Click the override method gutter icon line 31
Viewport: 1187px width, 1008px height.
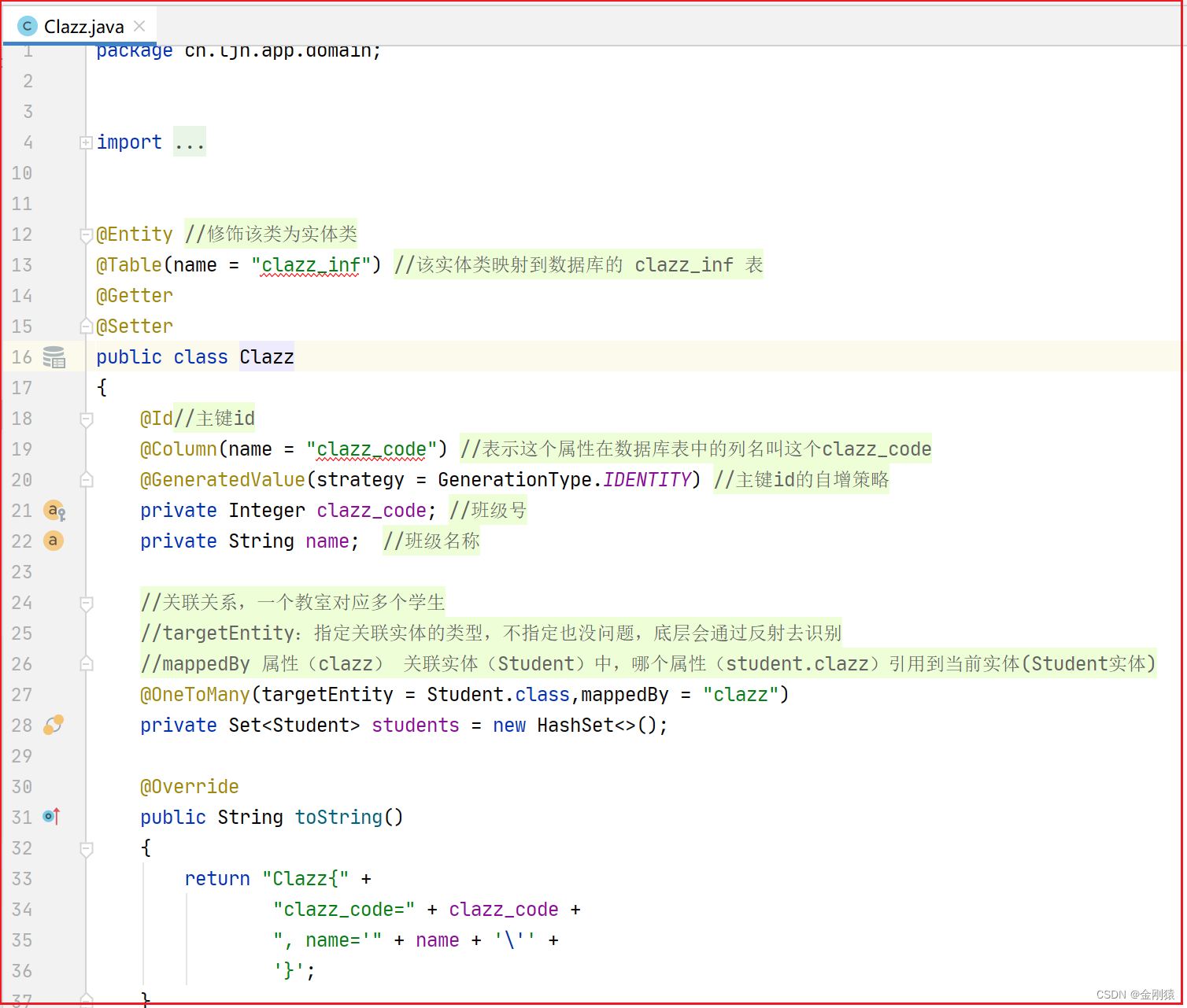52,817
